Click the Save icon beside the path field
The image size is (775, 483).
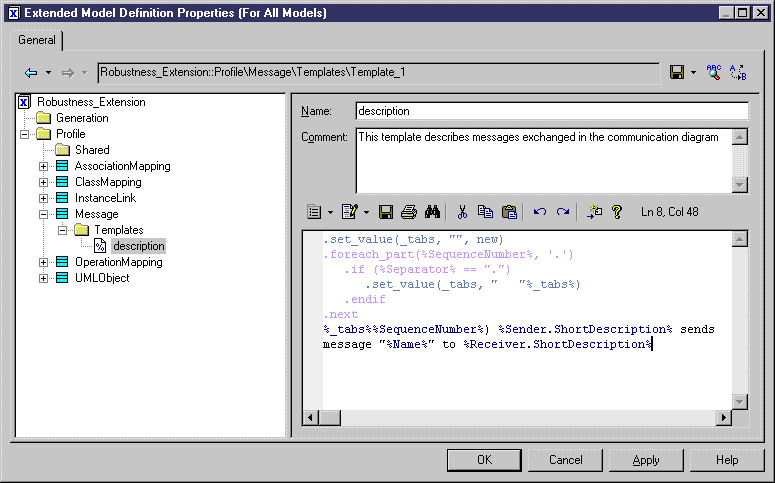pyautogui.click(x=677, y=72)
